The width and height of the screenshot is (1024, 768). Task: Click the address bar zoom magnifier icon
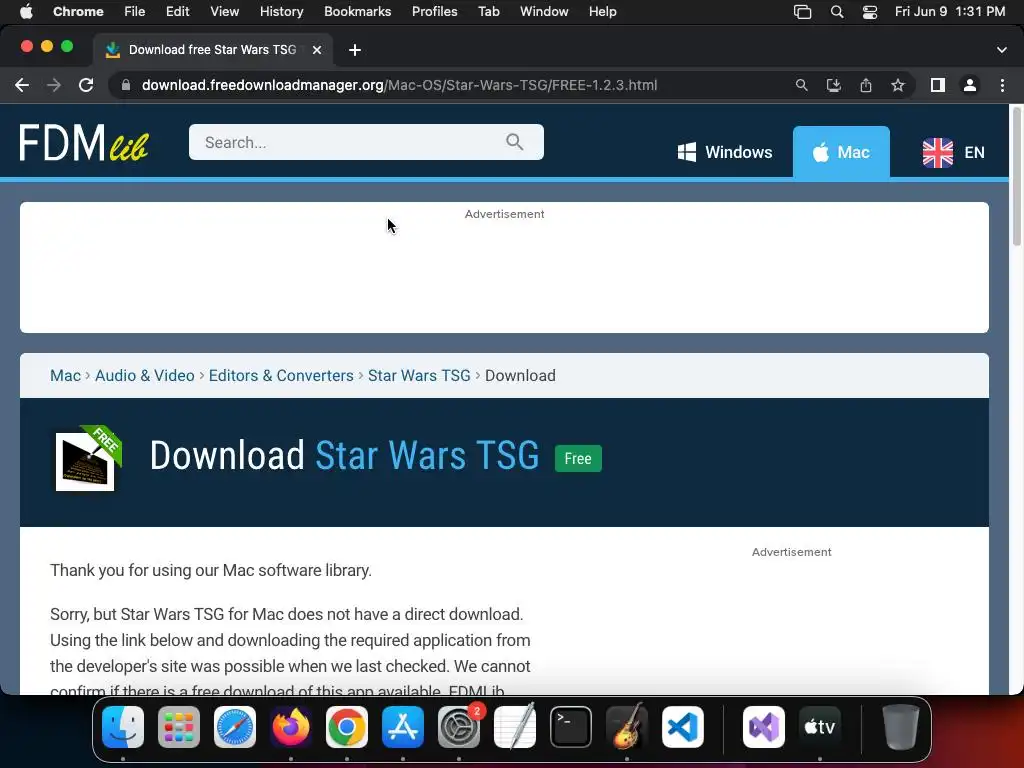click(x=801, y=85)
